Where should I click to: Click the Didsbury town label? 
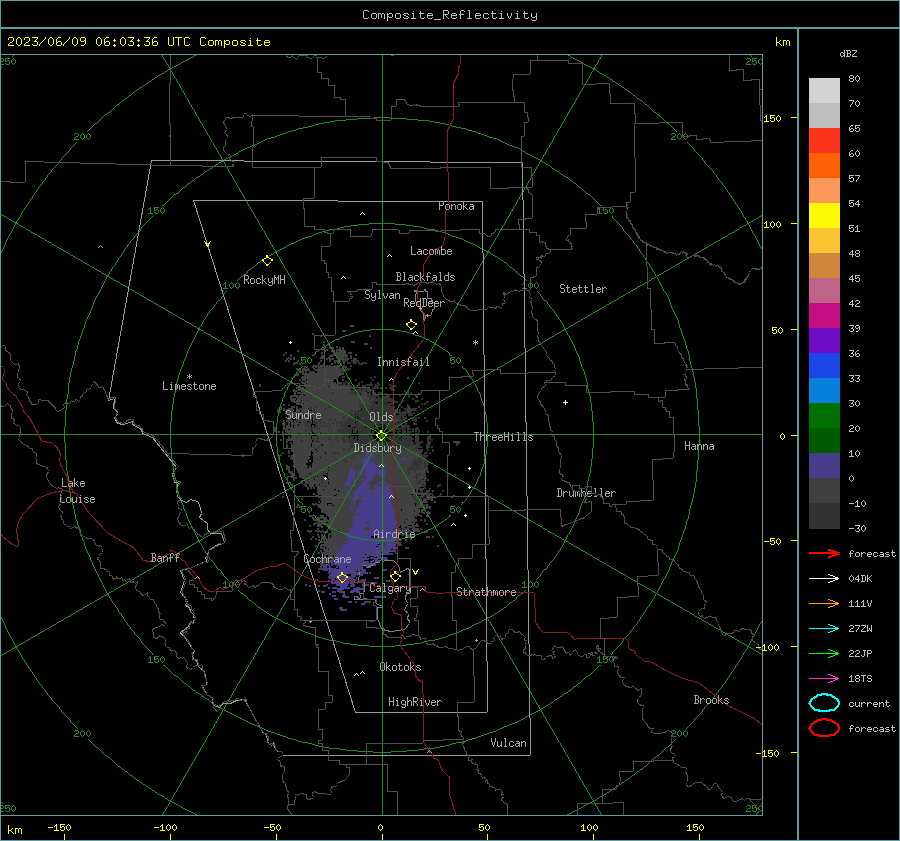tap(377, 448)
